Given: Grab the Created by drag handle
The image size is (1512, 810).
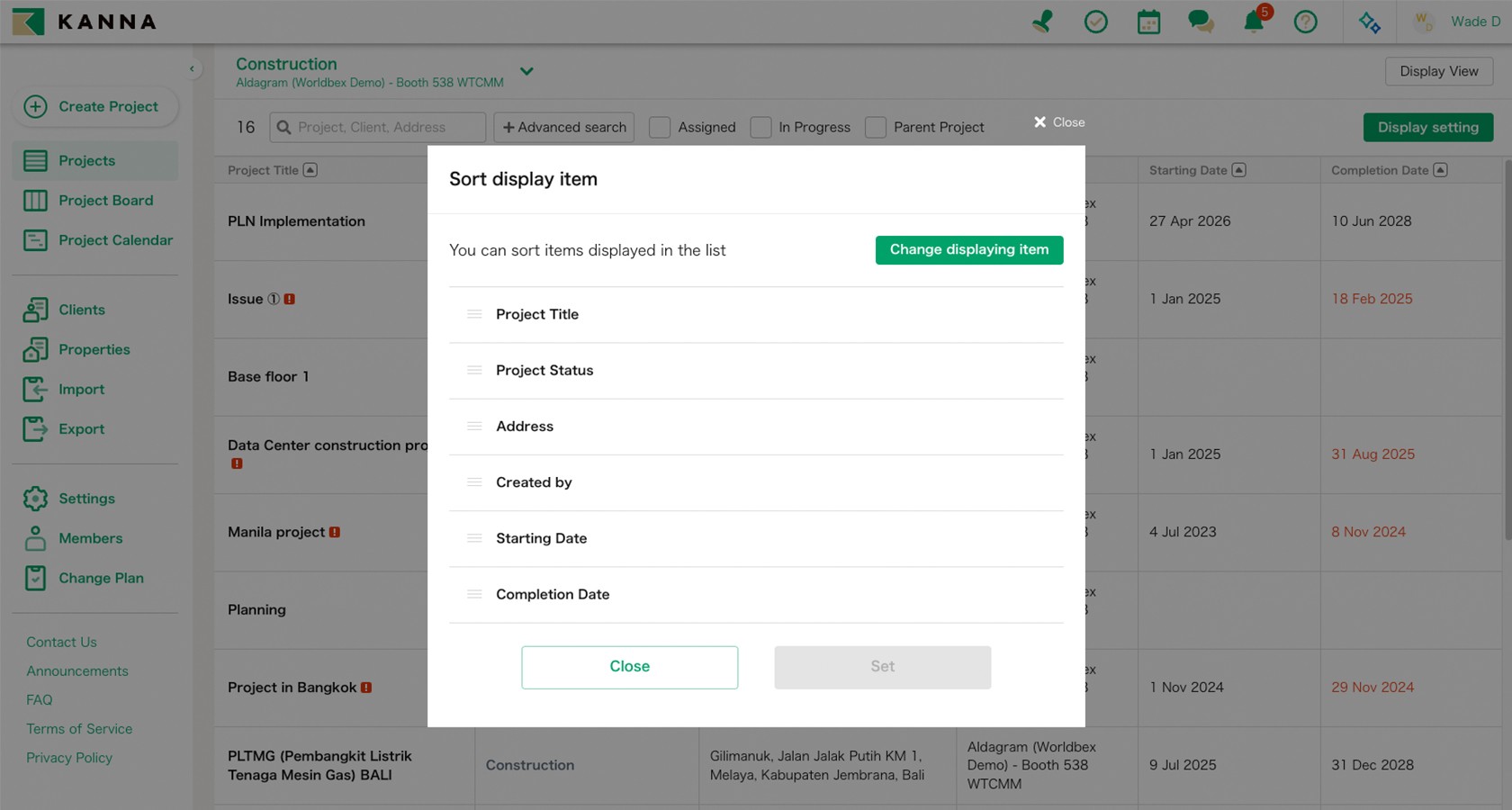Looking at the screenshot, I should [x=474, y=481].
